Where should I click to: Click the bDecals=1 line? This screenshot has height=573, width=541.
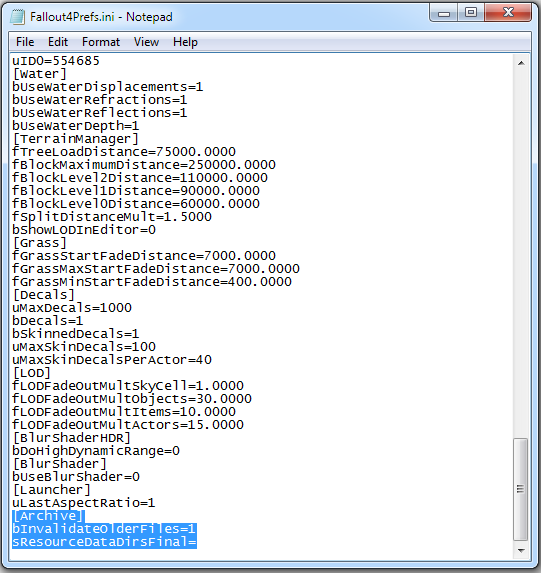tap(48, 321)
